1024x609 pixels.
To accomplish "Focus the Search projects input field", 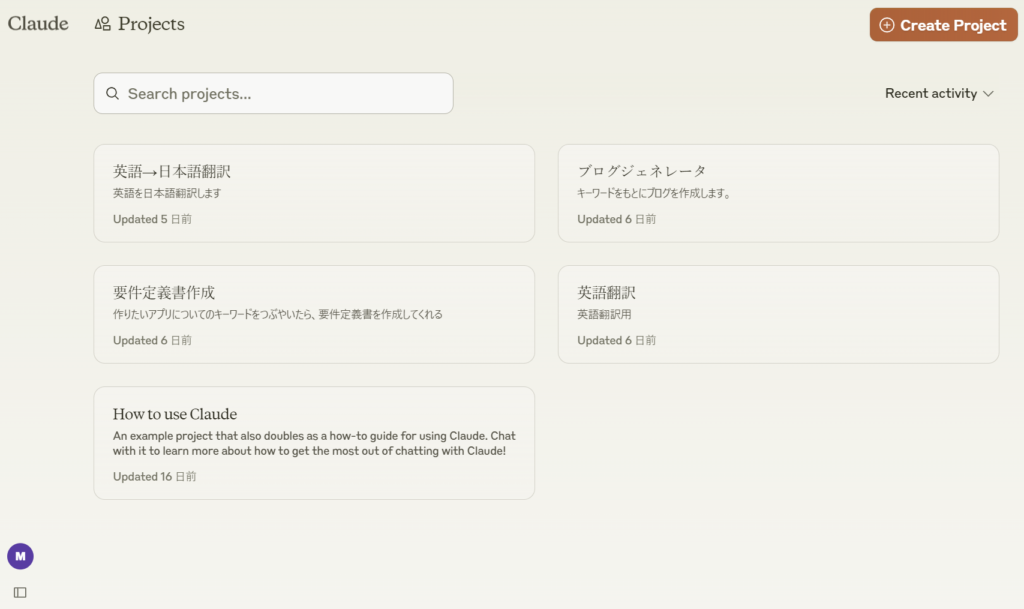I will (x=285, y=94).
